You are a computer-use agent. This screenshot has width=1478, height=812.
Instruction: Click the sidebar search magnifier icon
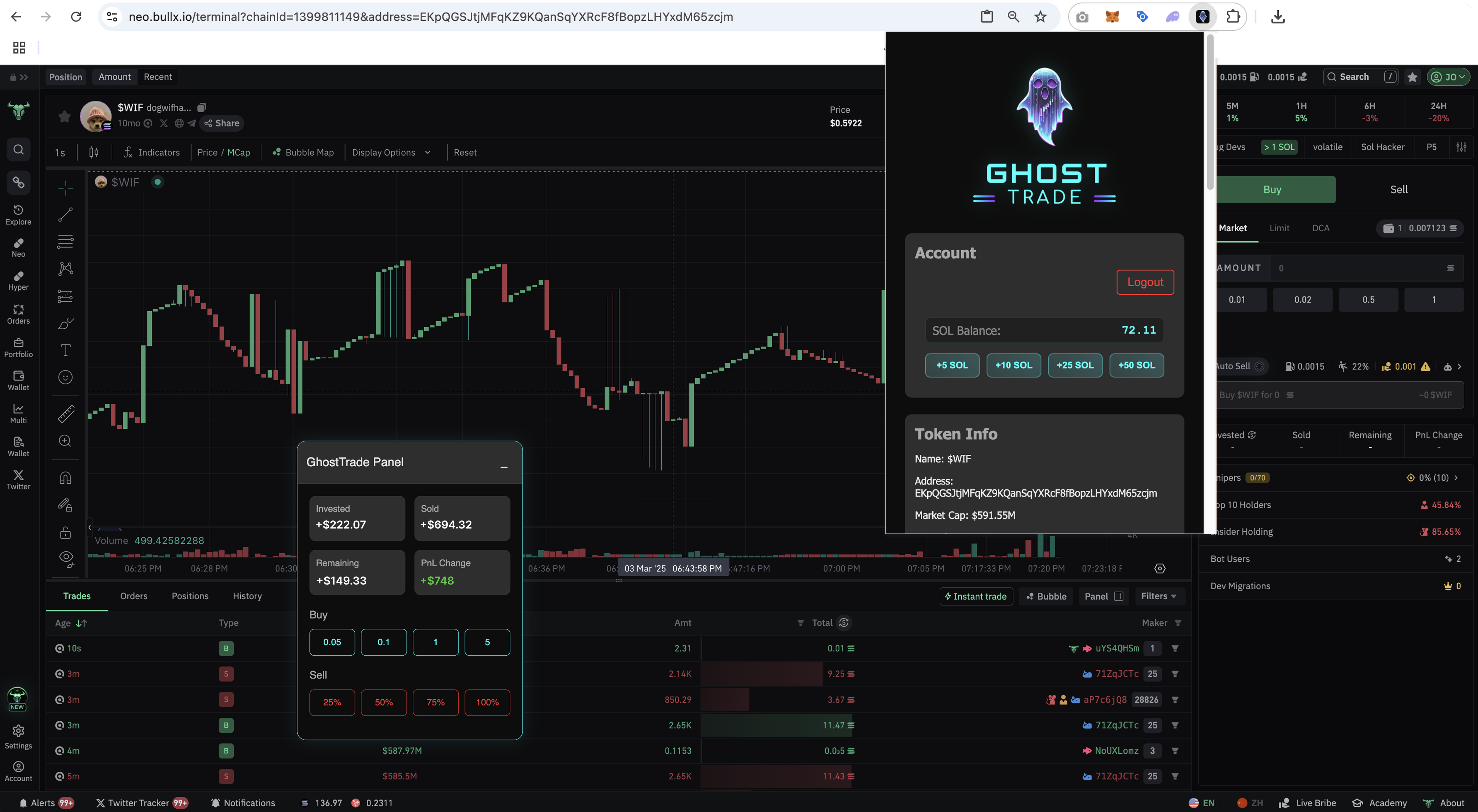[x=18, y=150]
